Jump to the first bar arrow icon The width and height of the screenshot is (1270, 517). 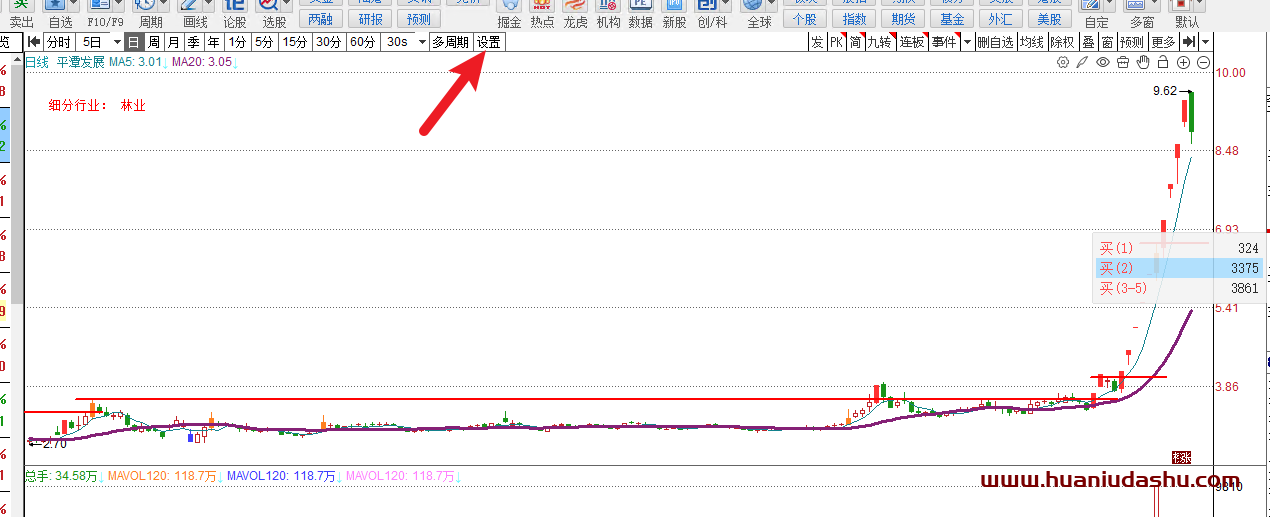[34, 42]
